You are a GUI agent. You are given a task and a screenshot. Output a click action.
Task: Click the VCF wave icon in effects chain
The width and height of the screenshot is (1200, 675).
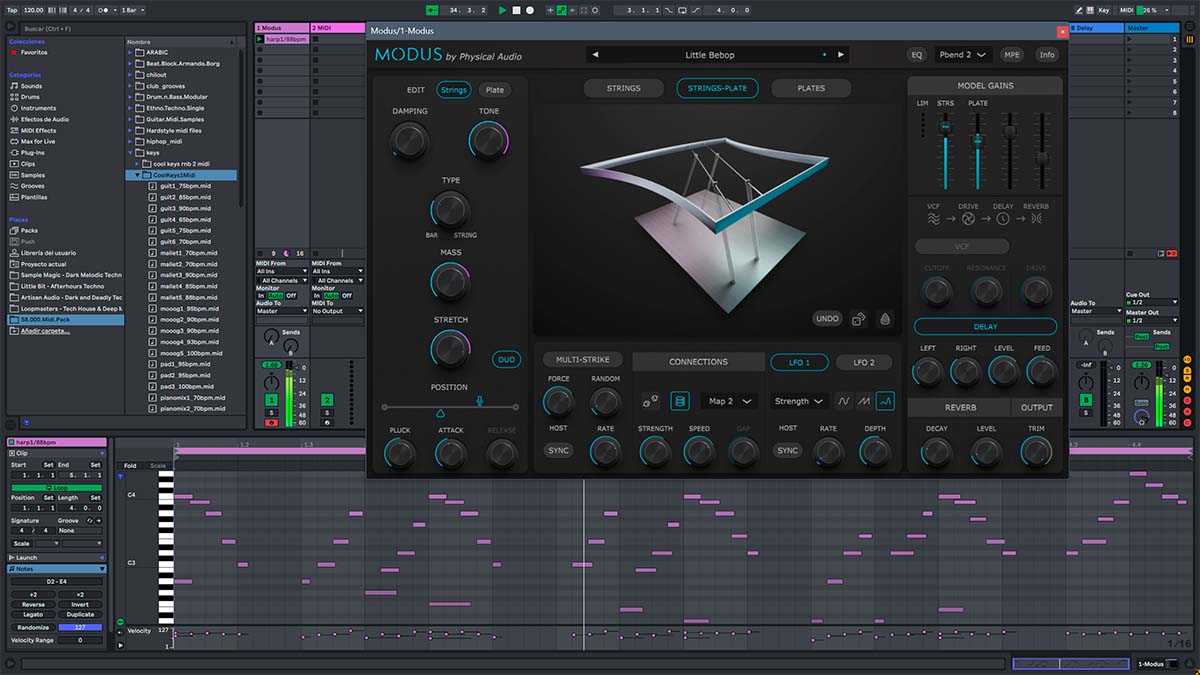pyautogui.click(x=933, y=219)
